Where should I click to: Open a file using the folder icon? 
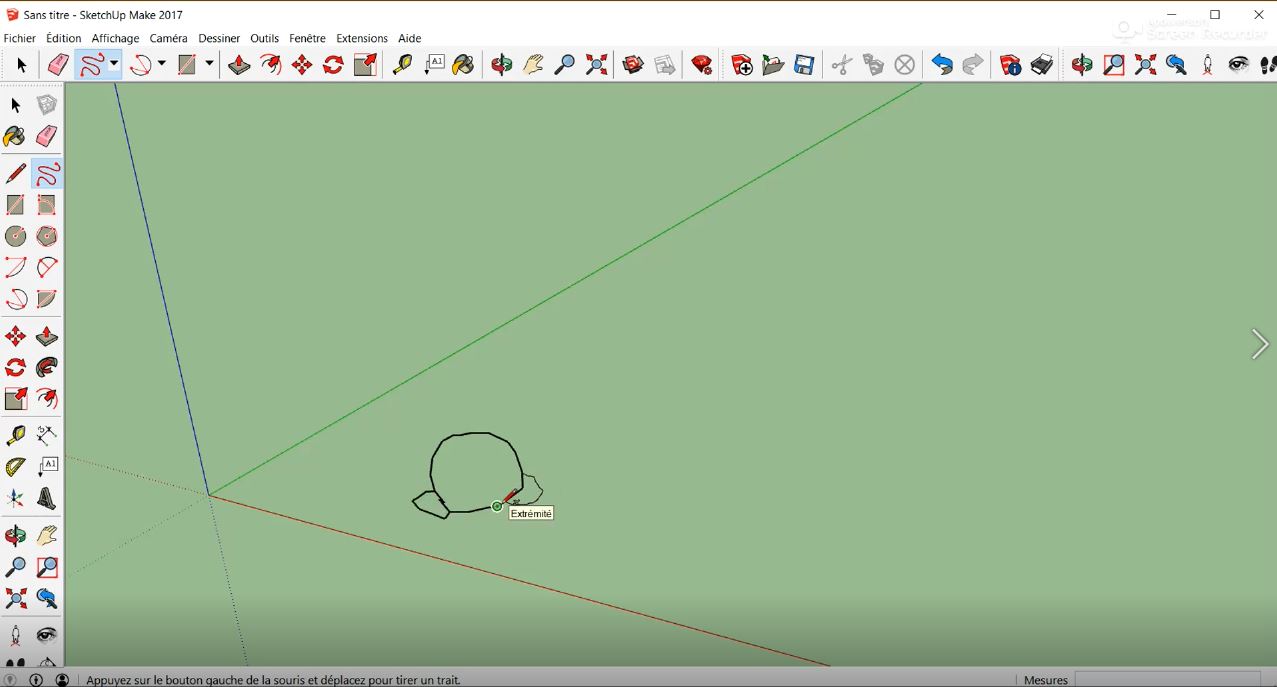coord(772,64)
